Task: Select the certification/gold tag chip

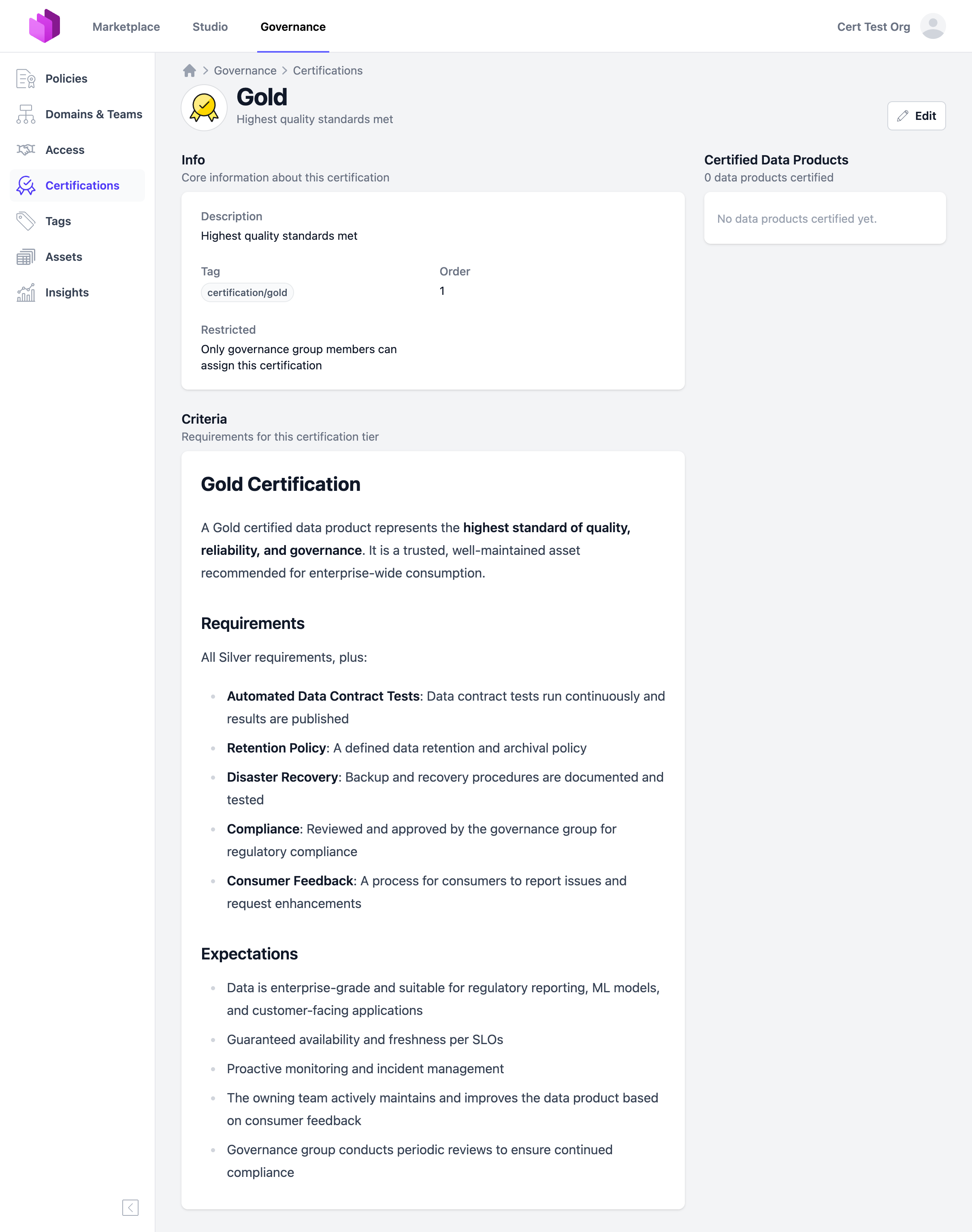Action: pos(247,292)
